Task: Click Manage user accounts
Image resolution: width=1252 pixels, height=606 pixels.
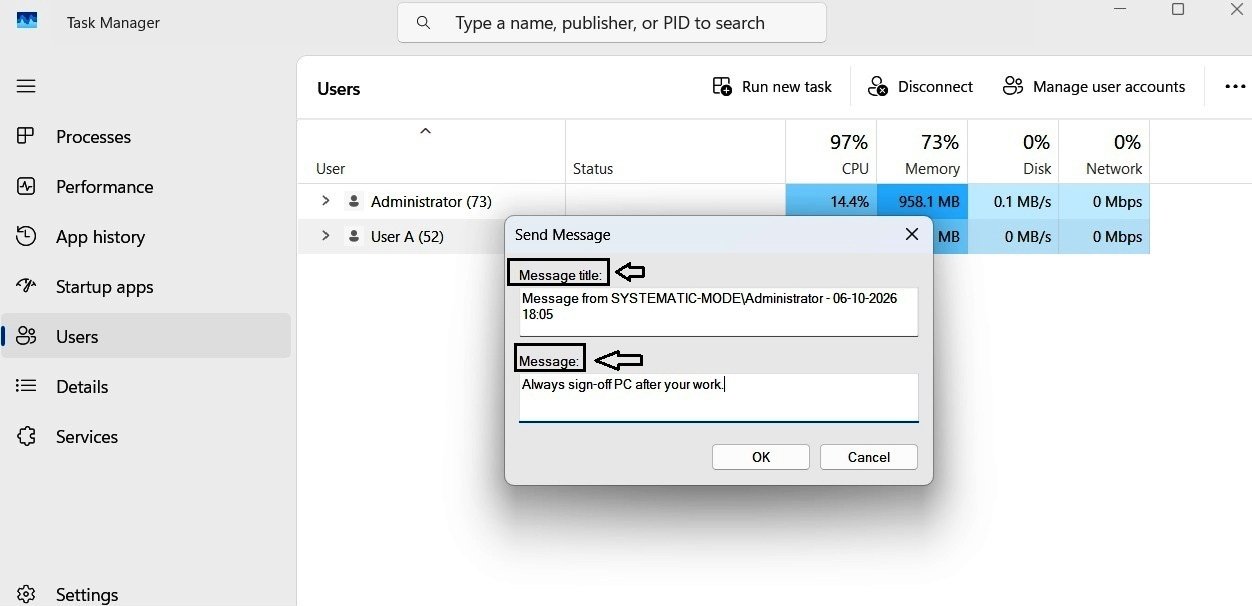Action: (1094, 87)
